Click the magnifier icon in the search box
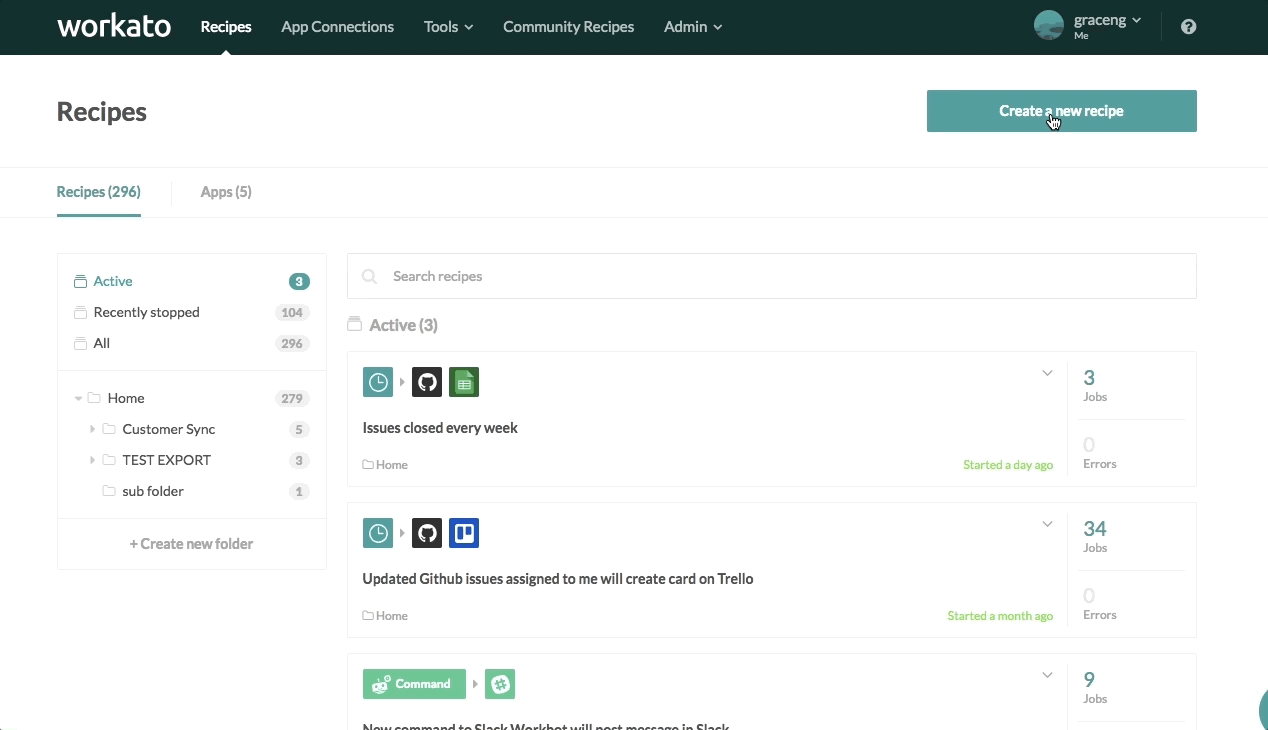The width and height of the screenshot is (1268, 730). coord(370,277)
